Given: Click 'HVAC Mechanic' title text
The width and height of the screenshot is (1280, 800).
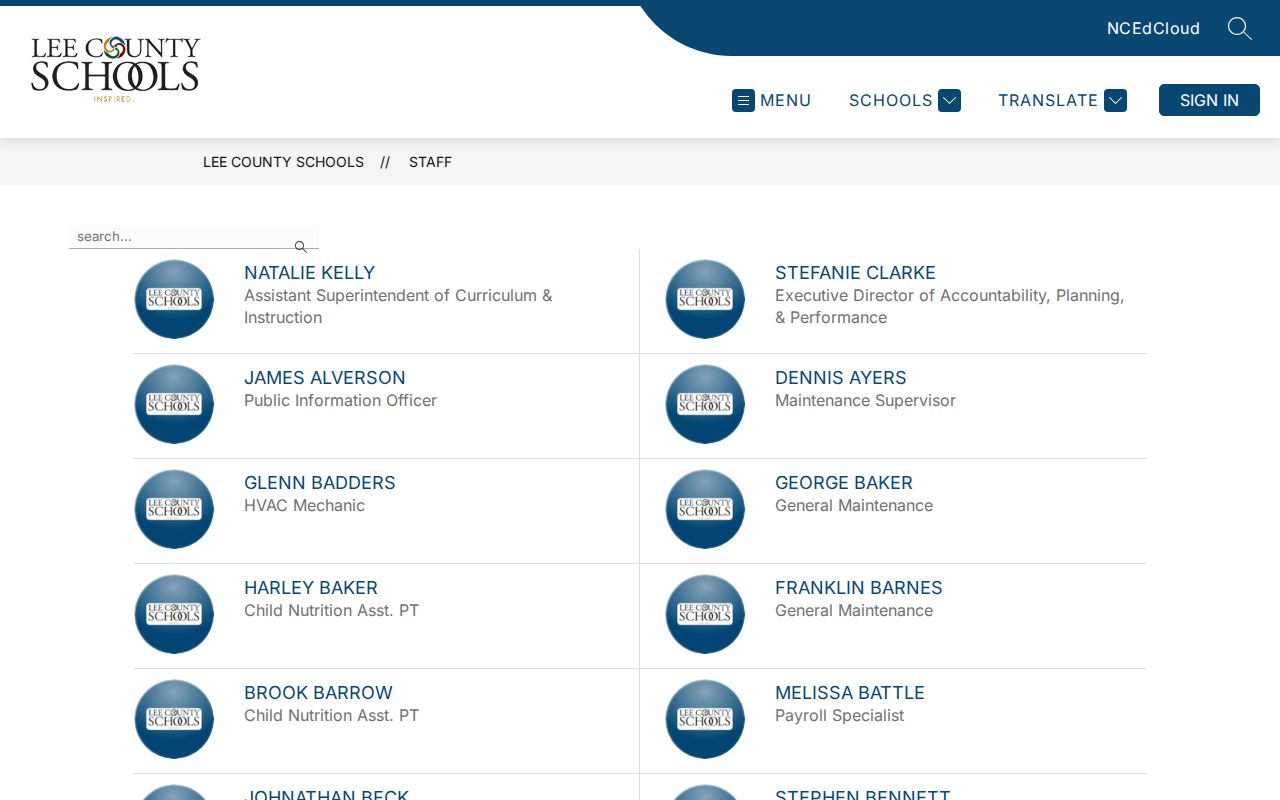Looking at the screenshot, I should 304,506.
